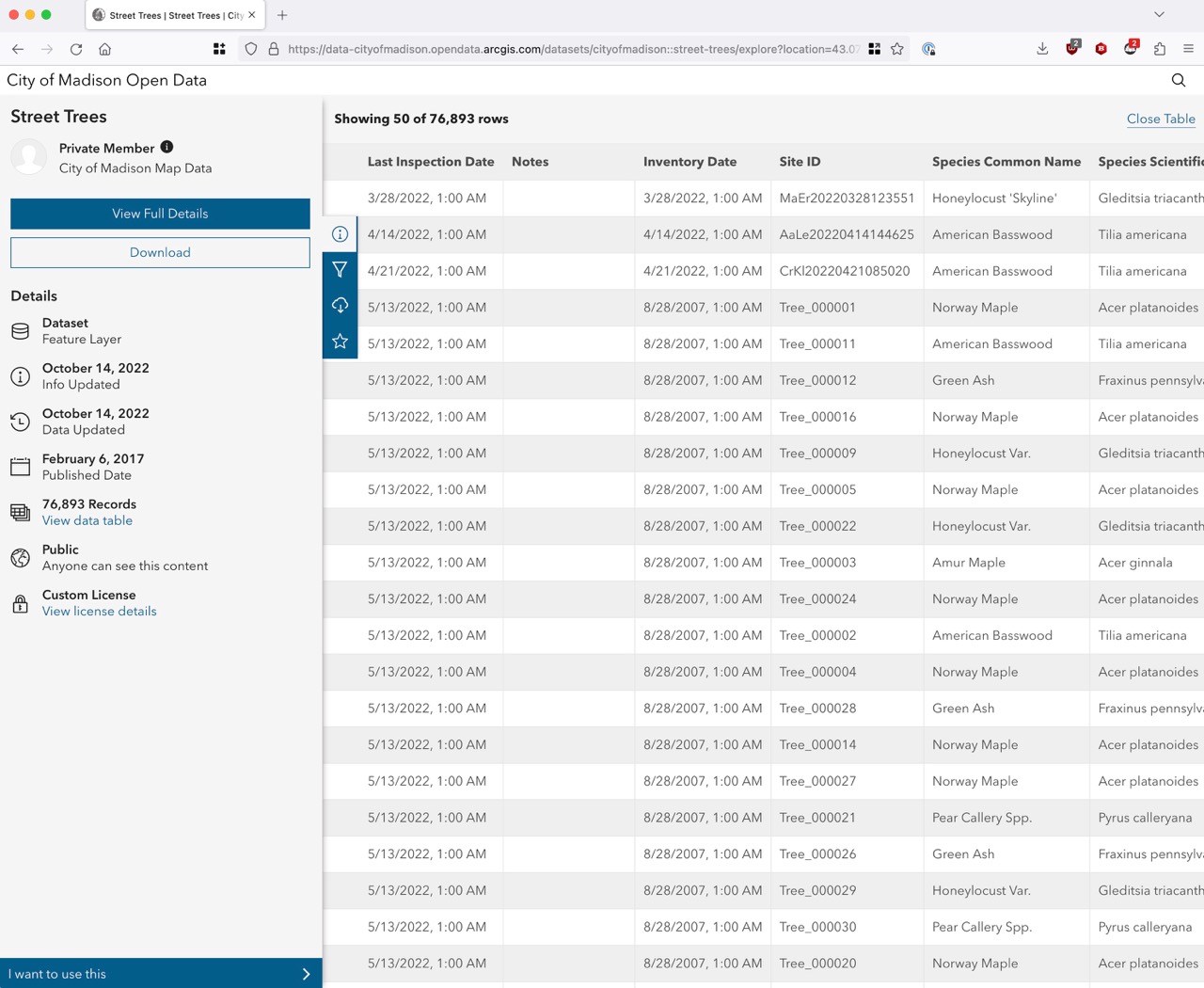Select cell Honeylocust 'Skyline'

(x=1006, y=199)
